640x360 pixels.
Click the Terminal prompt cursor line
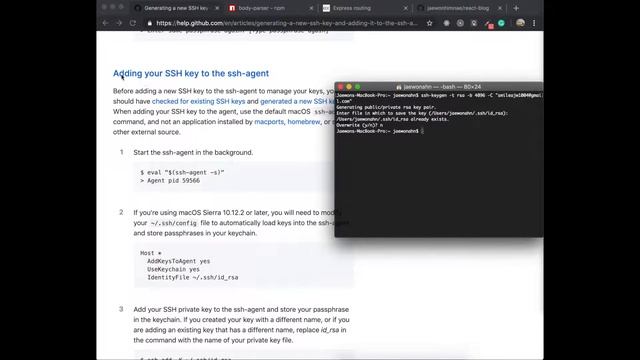pos(380,131)
